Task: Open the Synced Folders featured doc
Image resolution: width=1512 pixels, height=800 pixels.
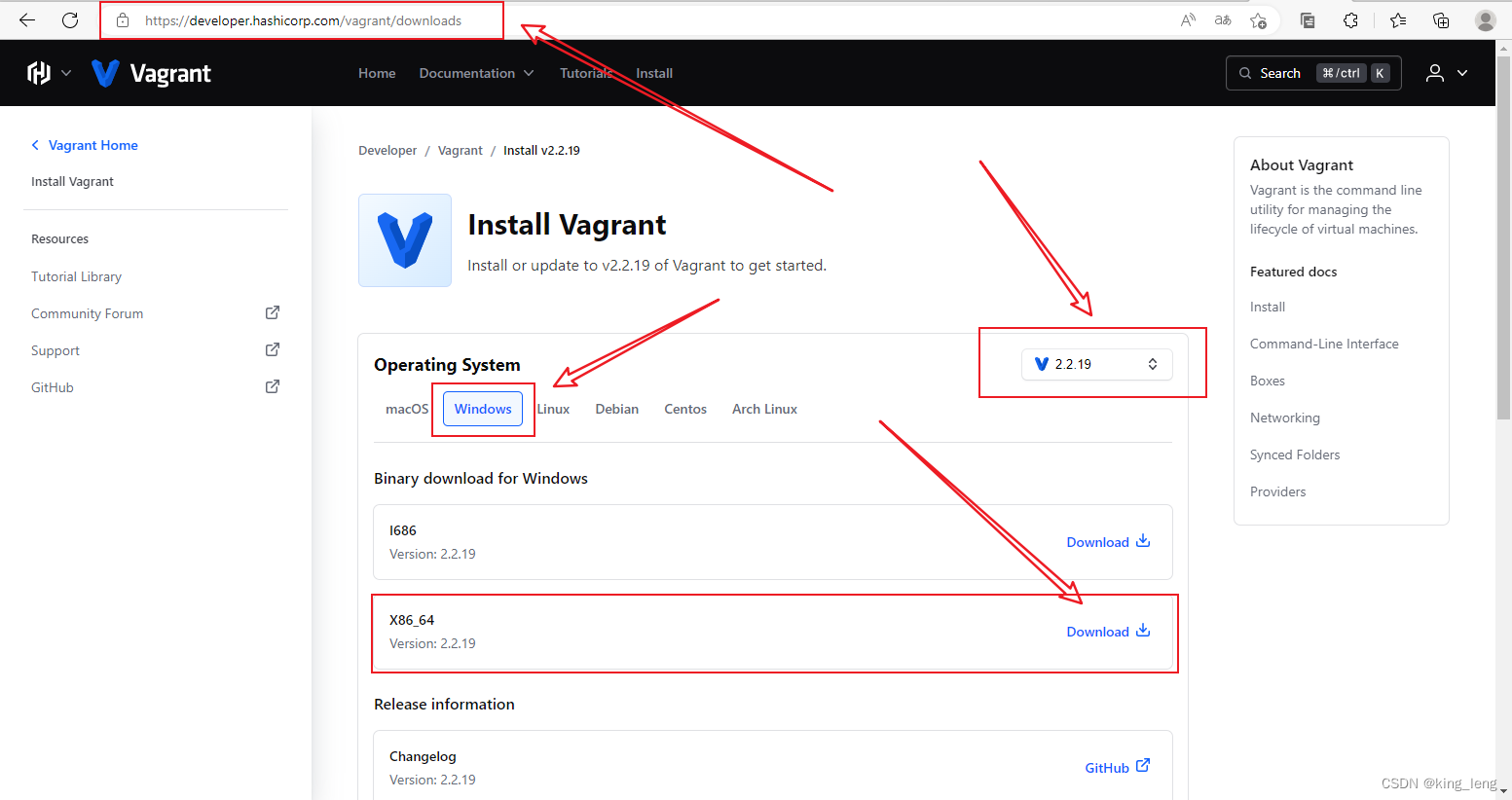Action: [1295, 455]
